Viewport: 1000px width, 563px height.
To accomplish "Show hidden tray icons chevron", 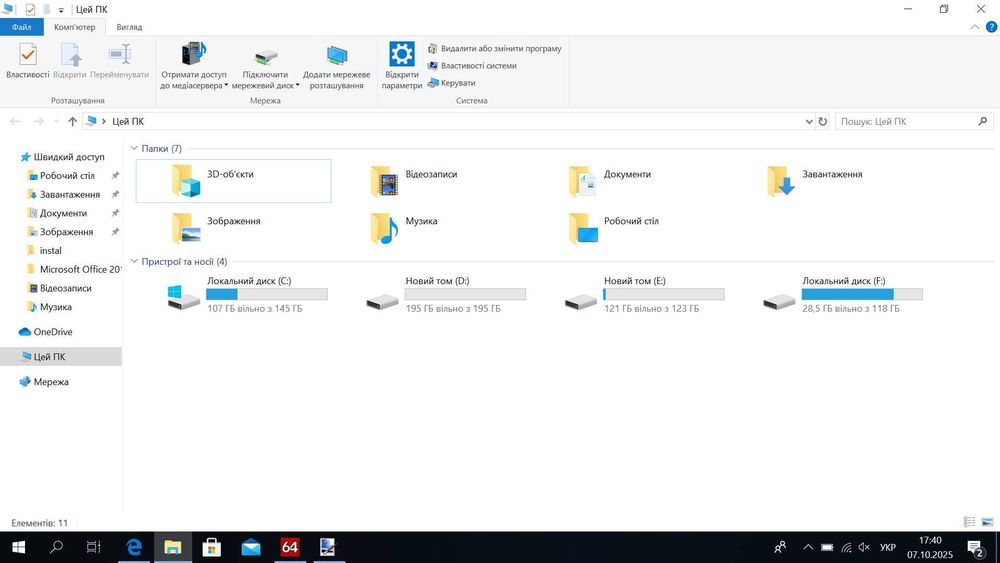I will coord(807,547).
